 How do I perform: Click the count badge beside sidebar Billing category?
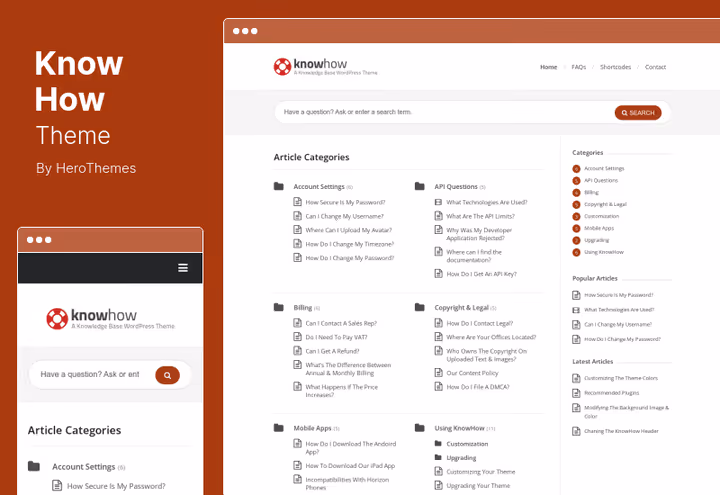pyautogui.click(x=576, y=192)
